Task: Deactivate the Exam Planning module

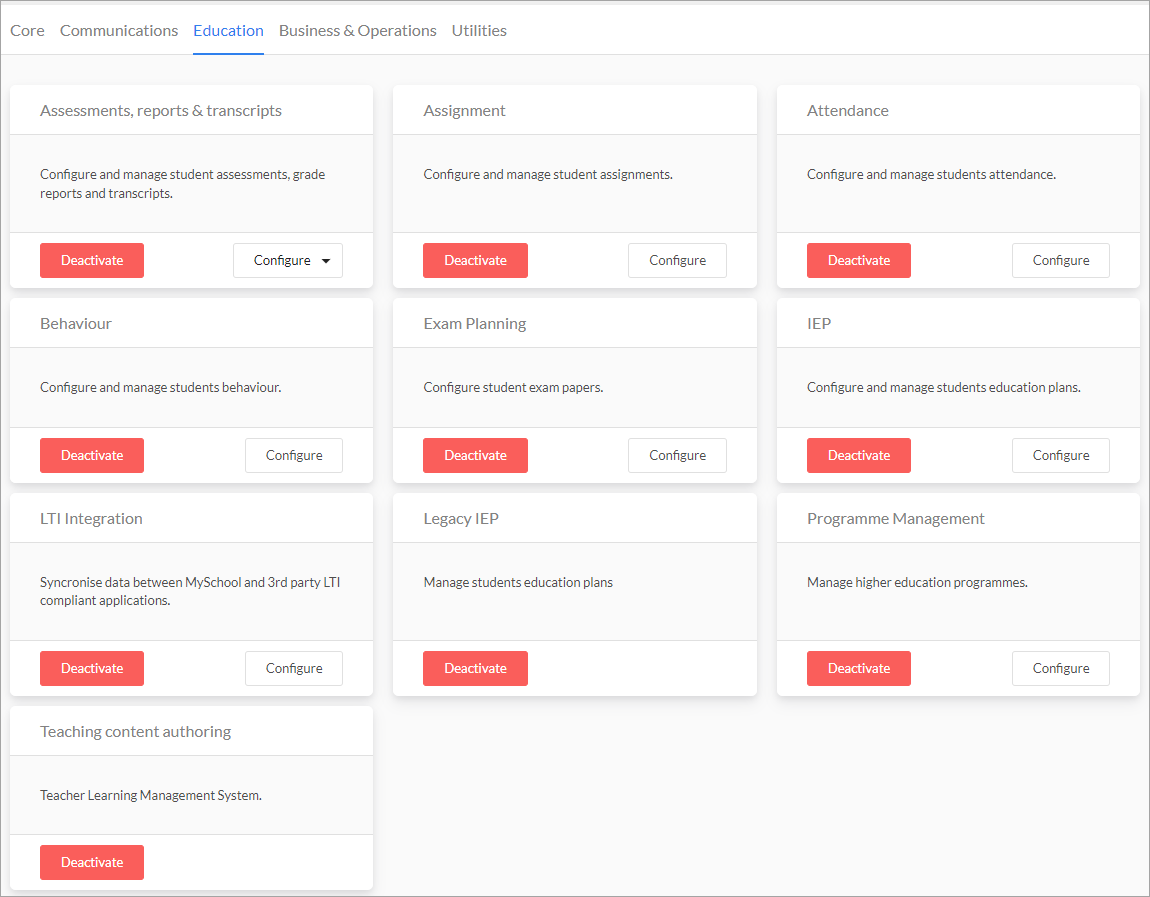Action: (475, 455)
